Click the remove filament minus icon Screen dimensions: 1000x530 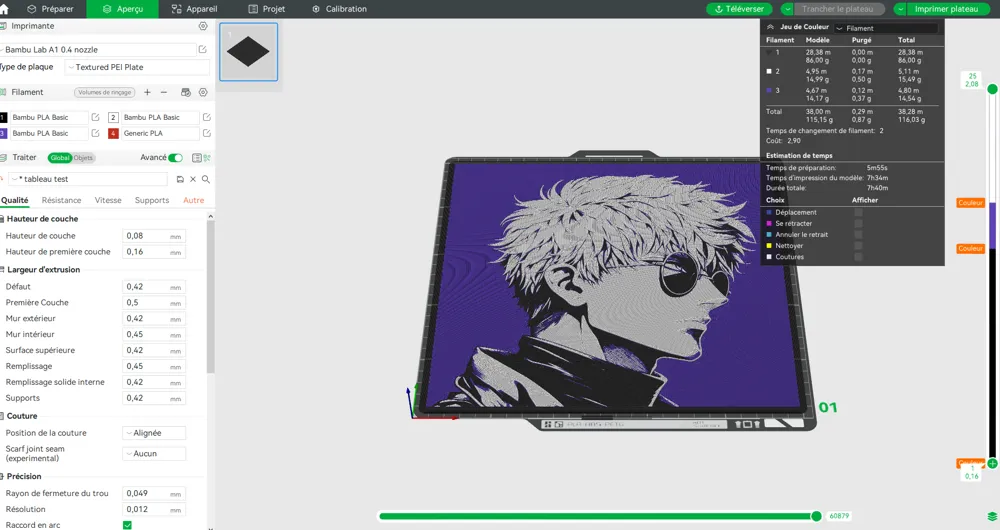(x=164, y=92)
